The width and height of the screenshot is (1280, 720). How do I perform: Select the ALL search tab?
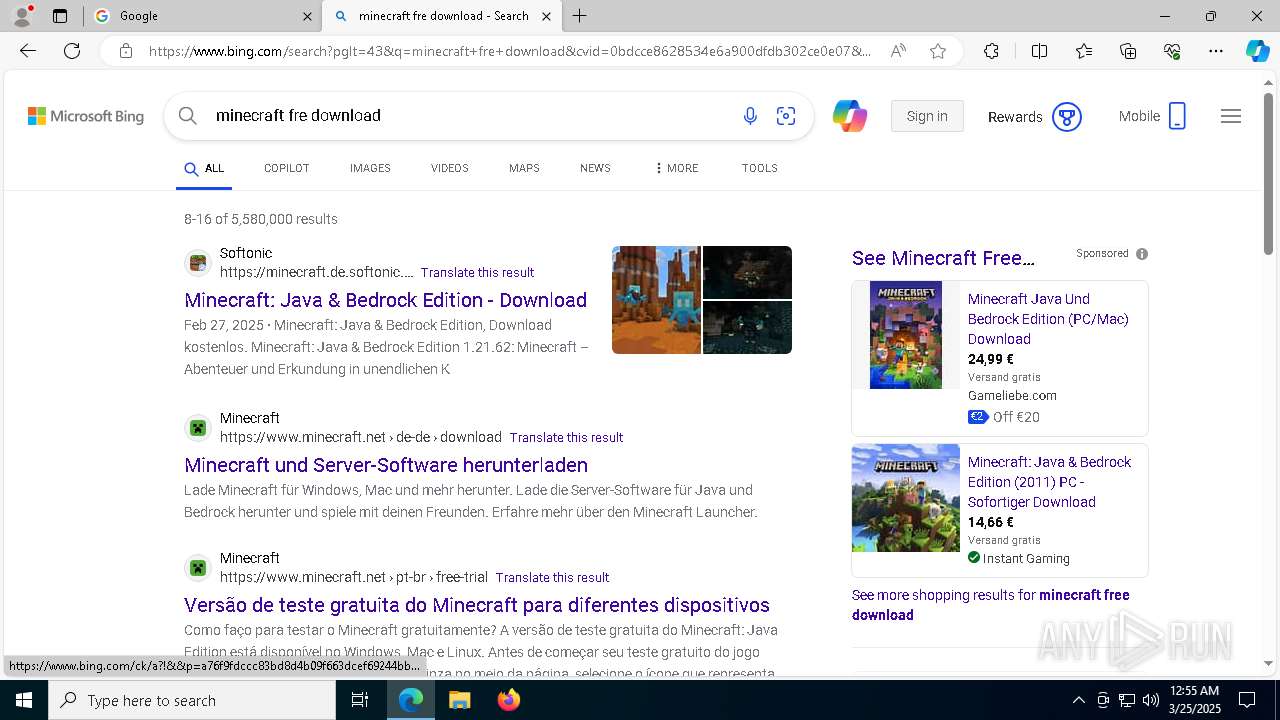coord(204,169)
